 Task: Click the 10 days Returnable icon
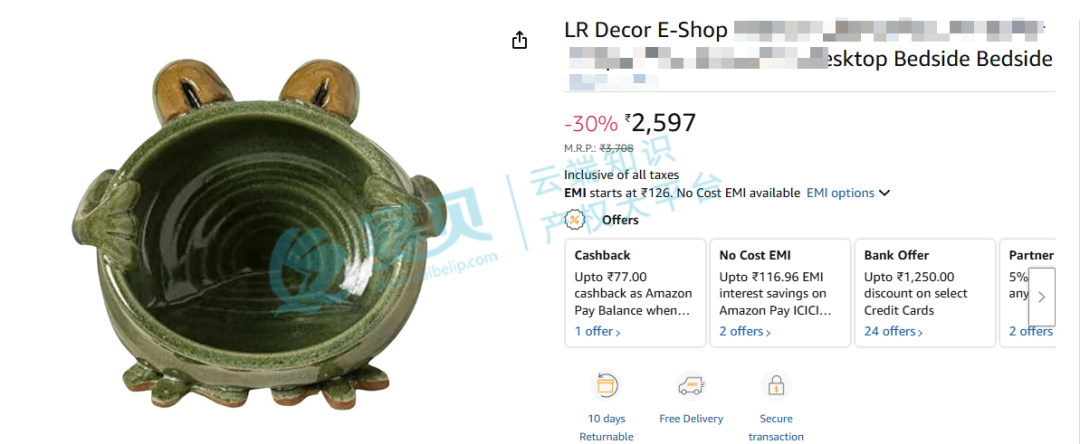click(605, 386)
